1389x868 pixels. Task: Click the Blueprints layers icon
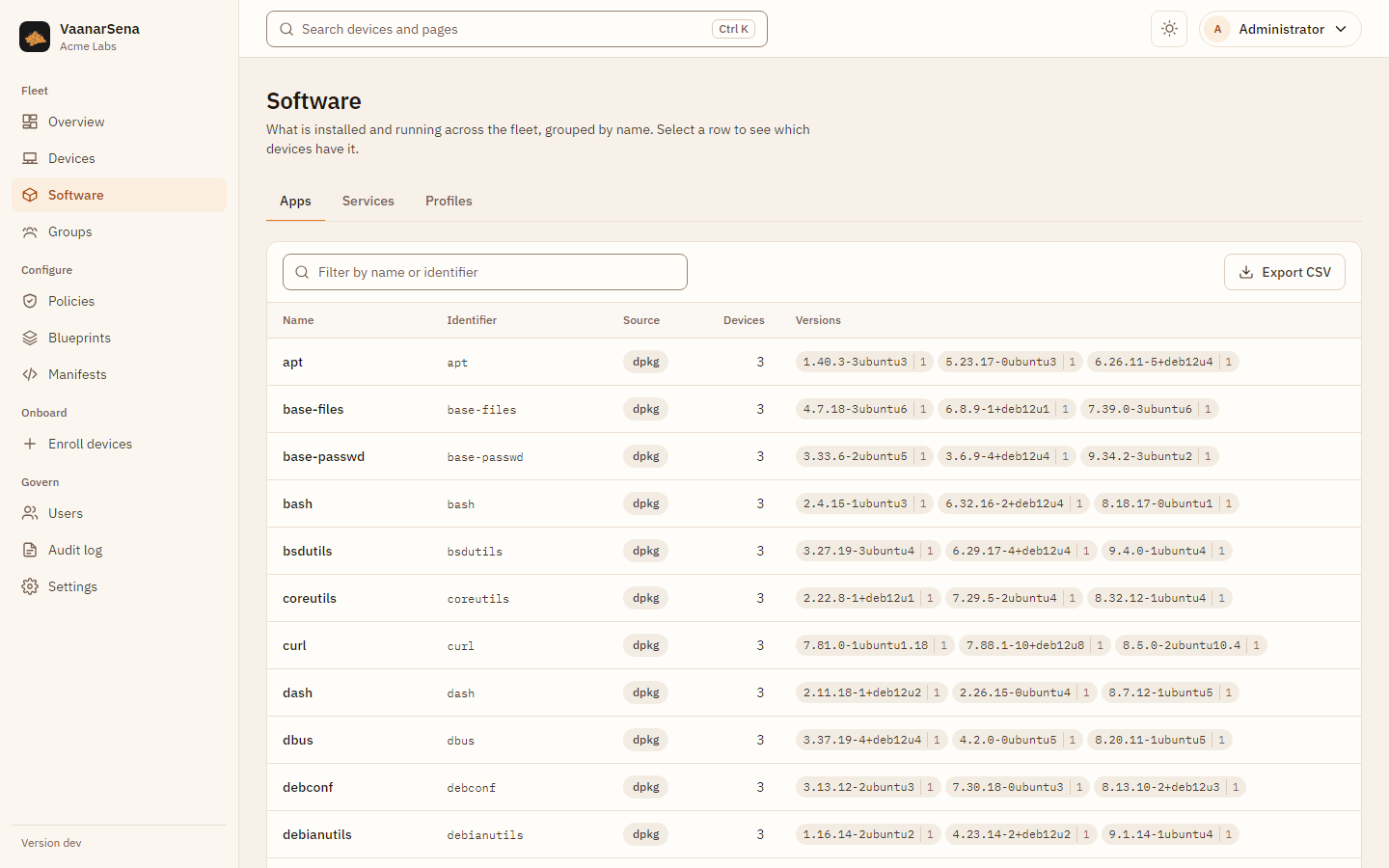(30, 338)
